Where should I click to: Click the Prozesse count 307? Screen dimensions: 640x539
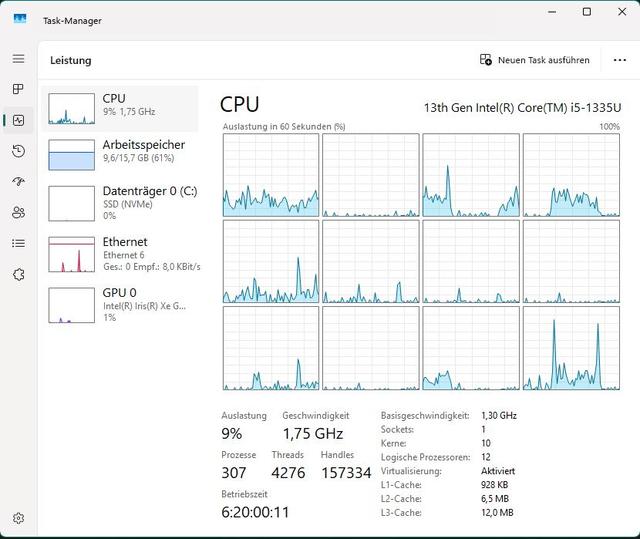click(x=234, y=473)
